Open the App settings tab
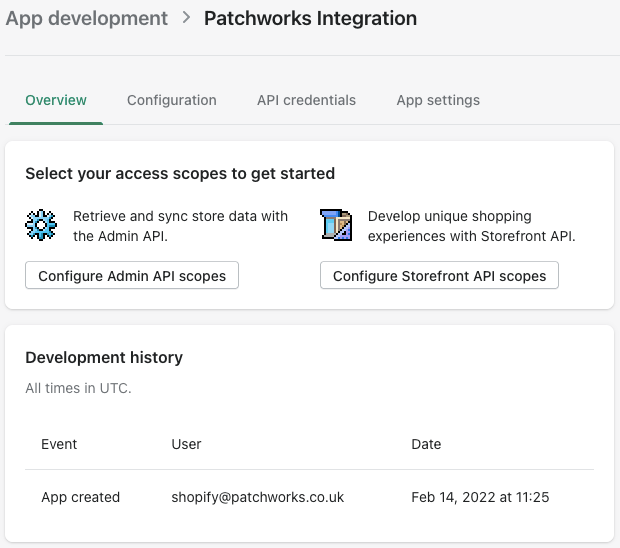This screenshot has width=620, height=548. click(x=438, y=100)
